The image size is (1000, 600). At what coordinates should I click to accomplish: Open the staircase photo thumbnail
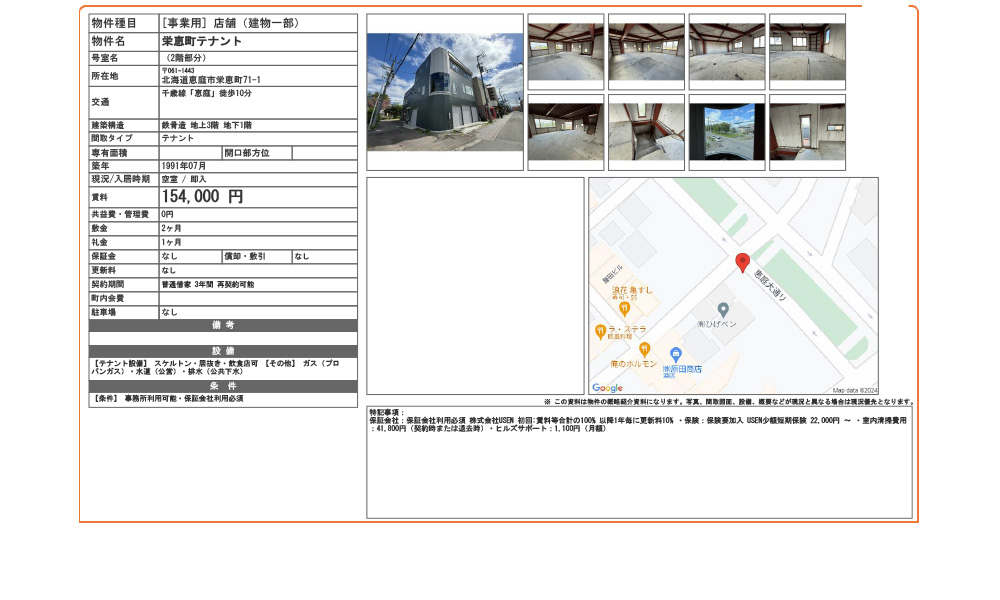pos(646,132)
